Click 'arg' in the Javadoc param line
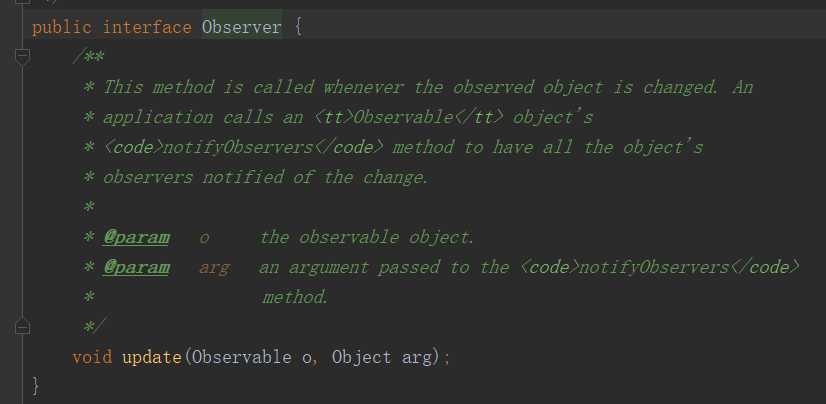Image resolution: width=826 pixels, height=404 pixels. coord(214,267)
